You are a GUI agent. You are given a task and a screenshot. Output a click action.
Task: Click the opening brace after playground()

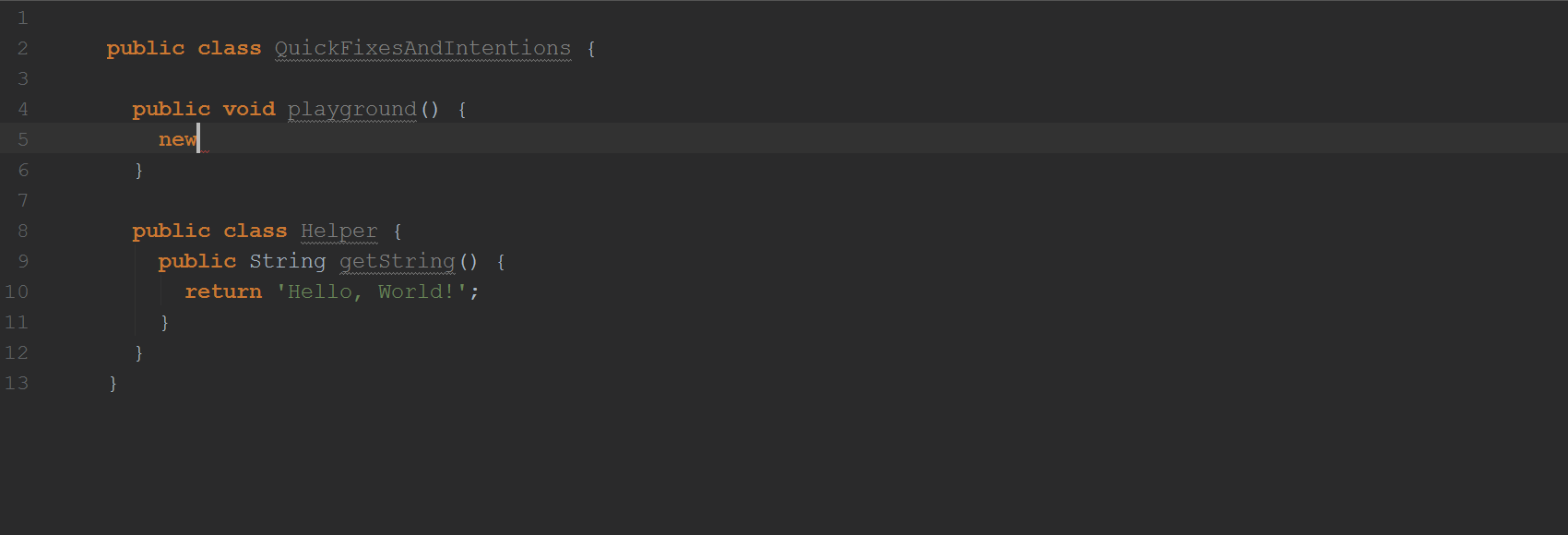(x=462, y=109)
